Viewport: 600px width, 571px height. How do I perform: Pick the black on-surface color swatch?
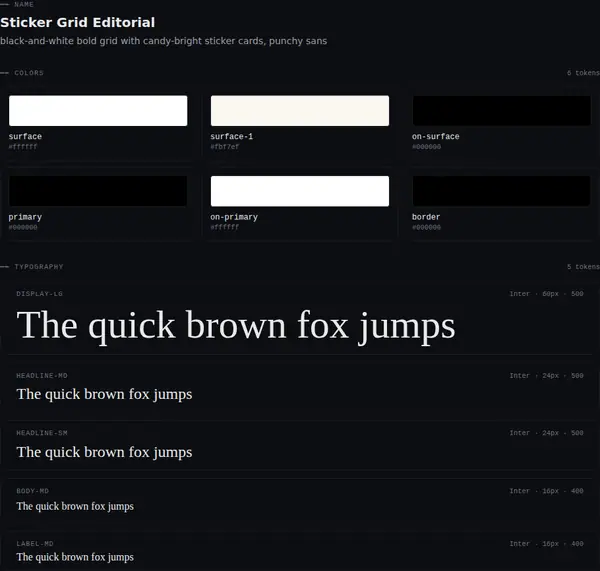tap(501, 111)
